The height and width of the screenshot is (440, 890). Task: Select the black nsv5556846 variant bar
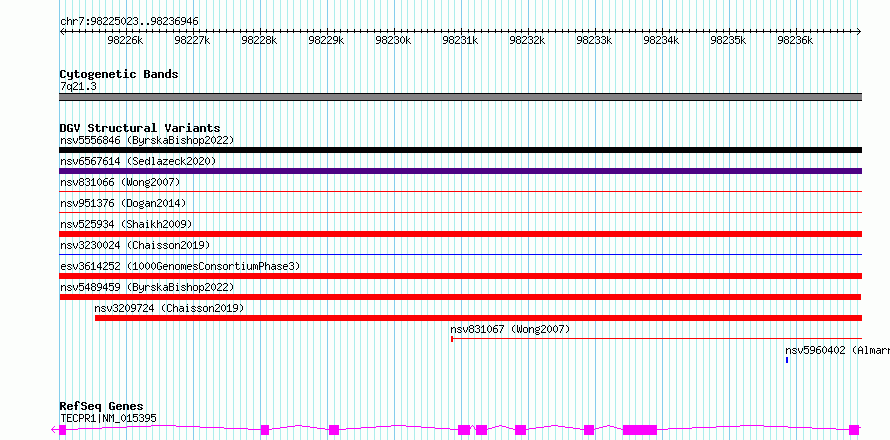[460, 150]
